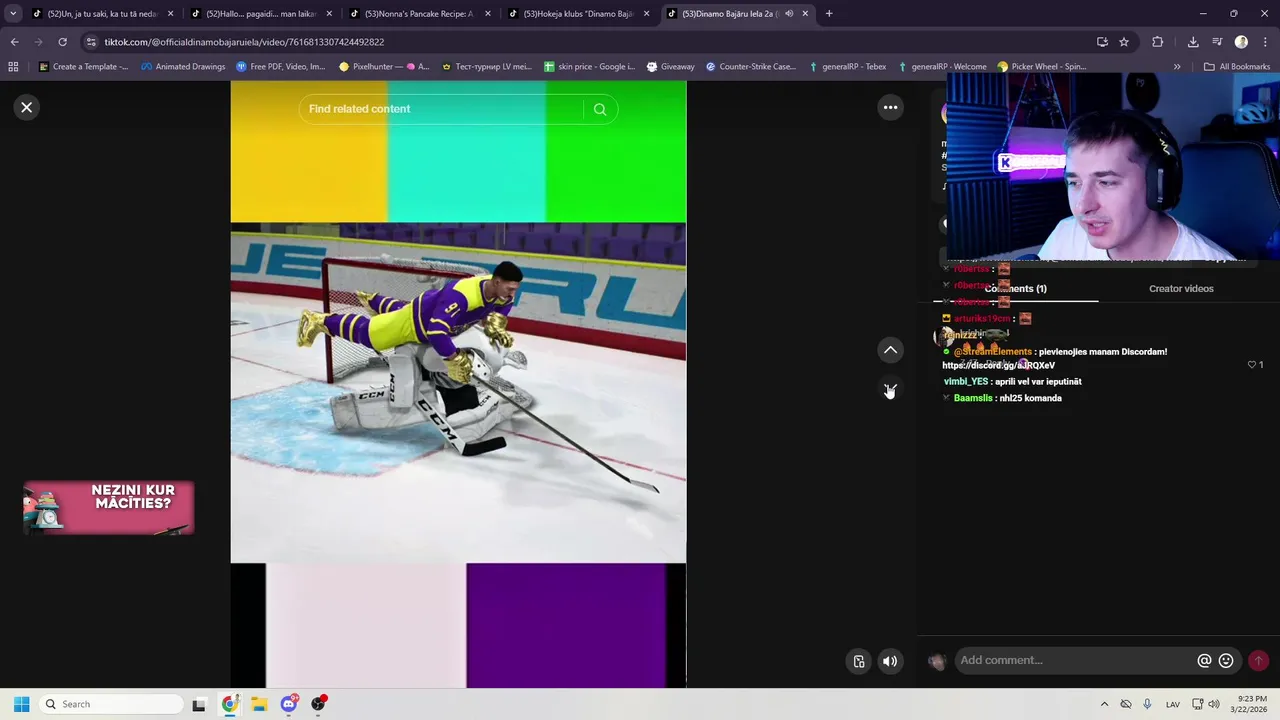Click the taskbar Search box

point(110,704)
